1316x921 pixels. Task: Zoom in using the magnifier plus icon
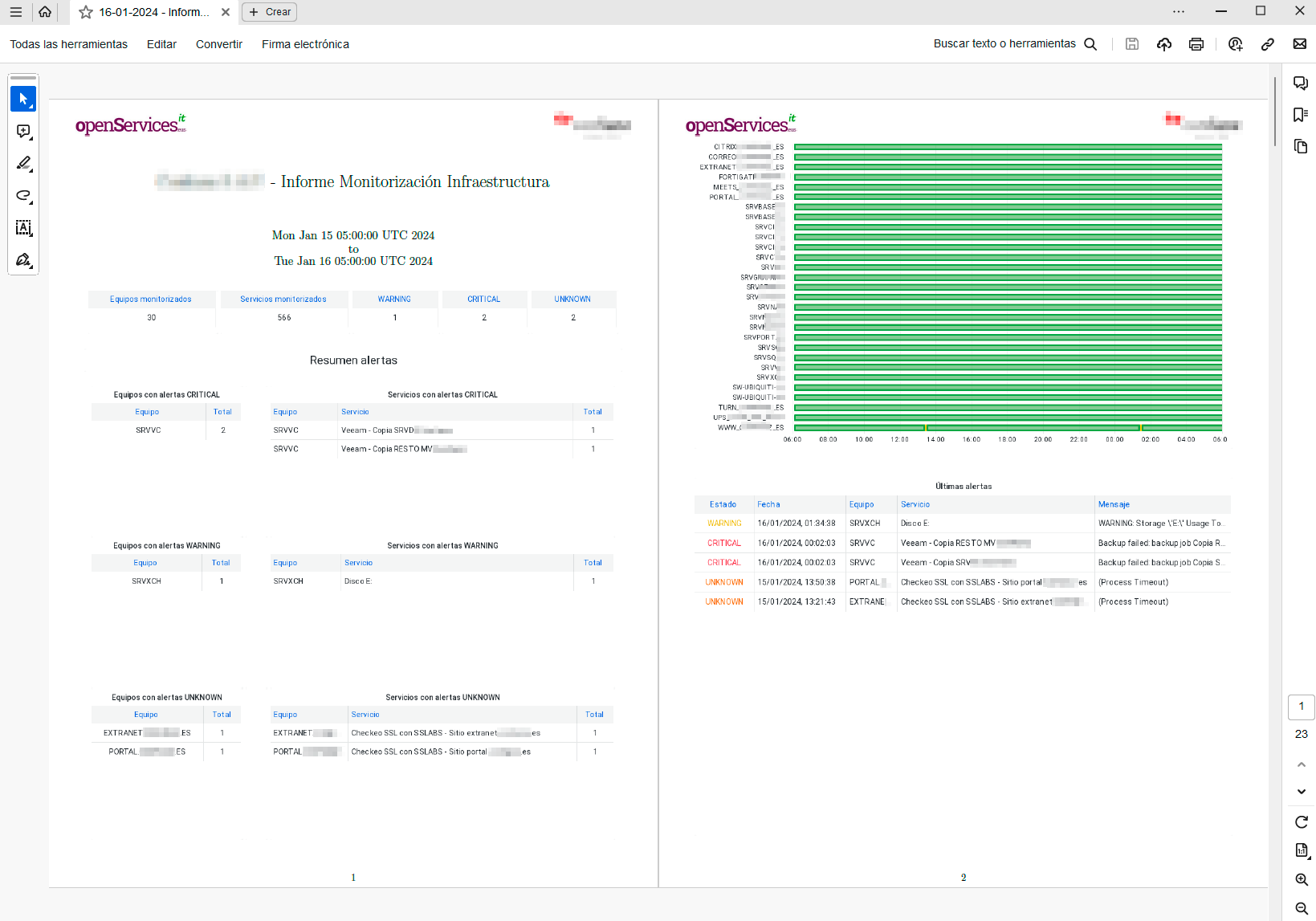[x=1302, y=879]
